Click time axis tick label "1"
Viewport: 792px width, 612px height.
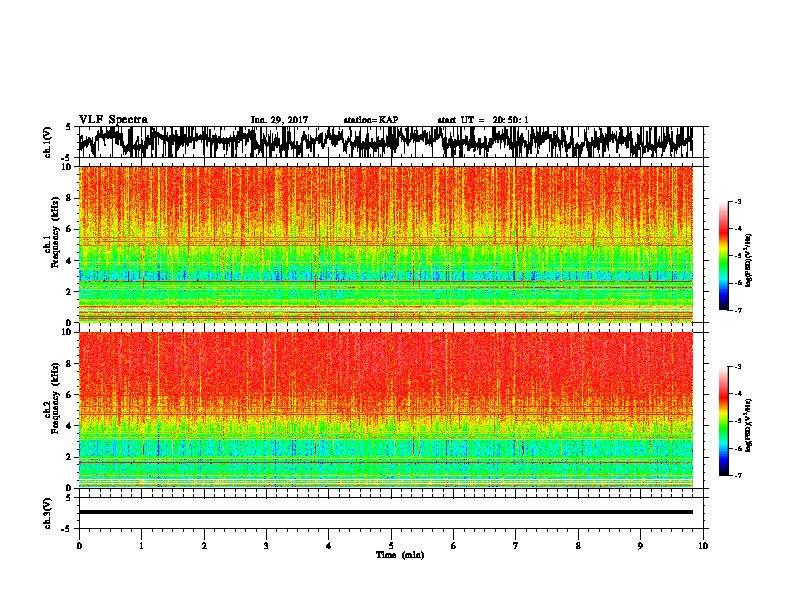(x=141, y=546)
